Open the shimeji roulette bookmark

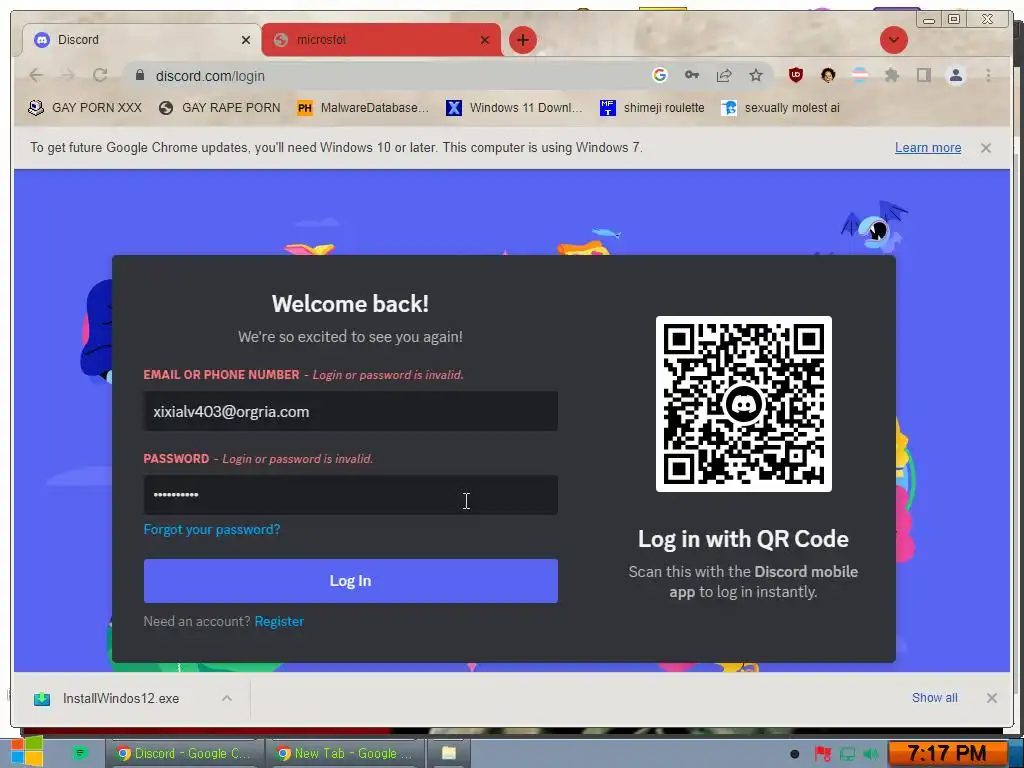tap(652, 108)
